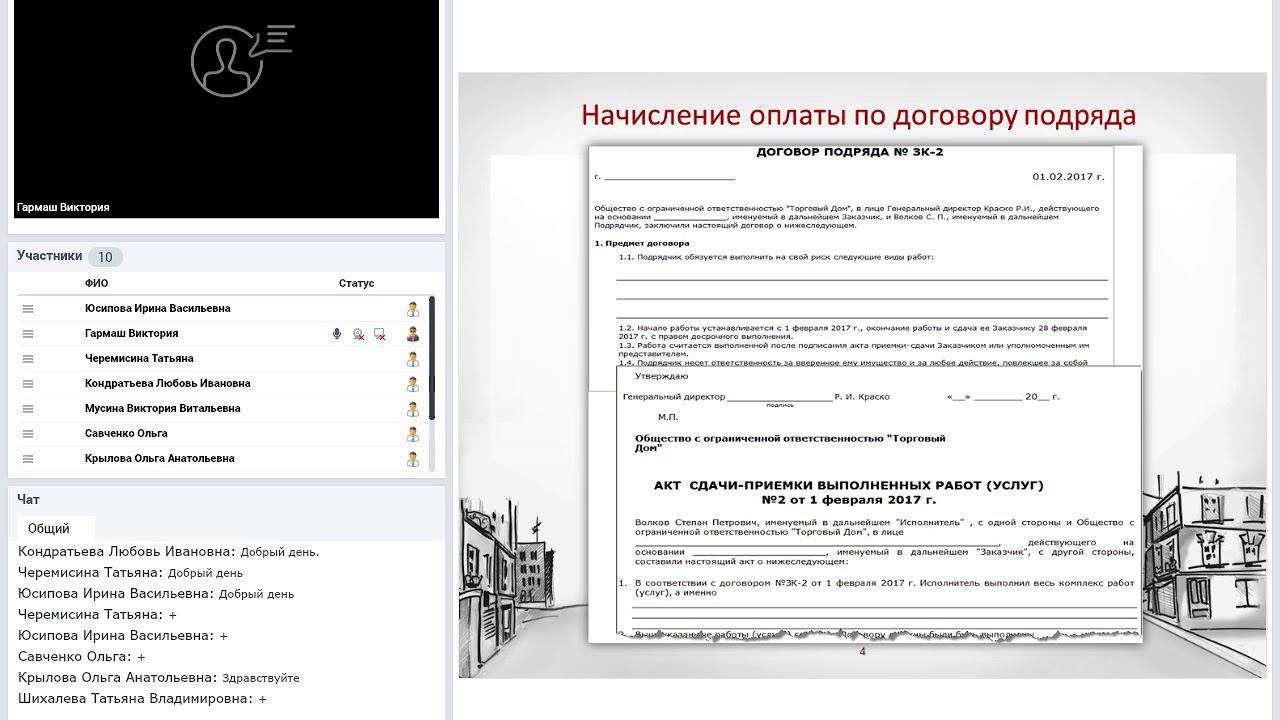Open the menu icon beside Мусина Виктория Витальевна
Screen dimensions: 1280x720
coord(28,409)
